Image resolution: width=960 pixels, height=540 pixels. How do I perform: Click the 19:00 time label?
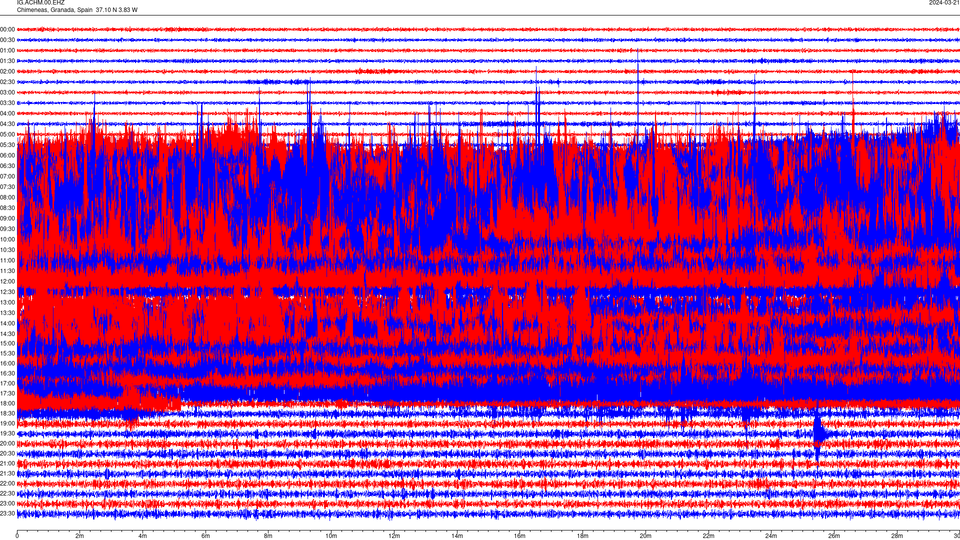click(8, 424)
